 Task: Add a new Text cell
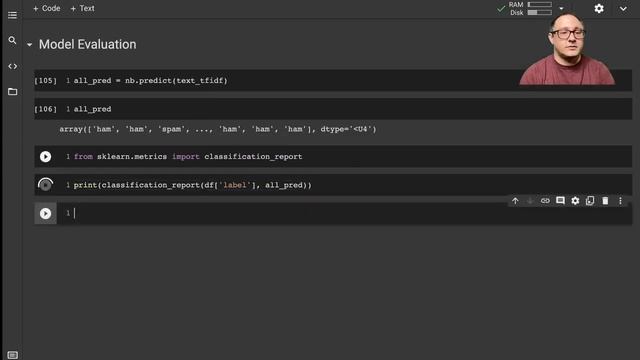click(x=82, y=8)
